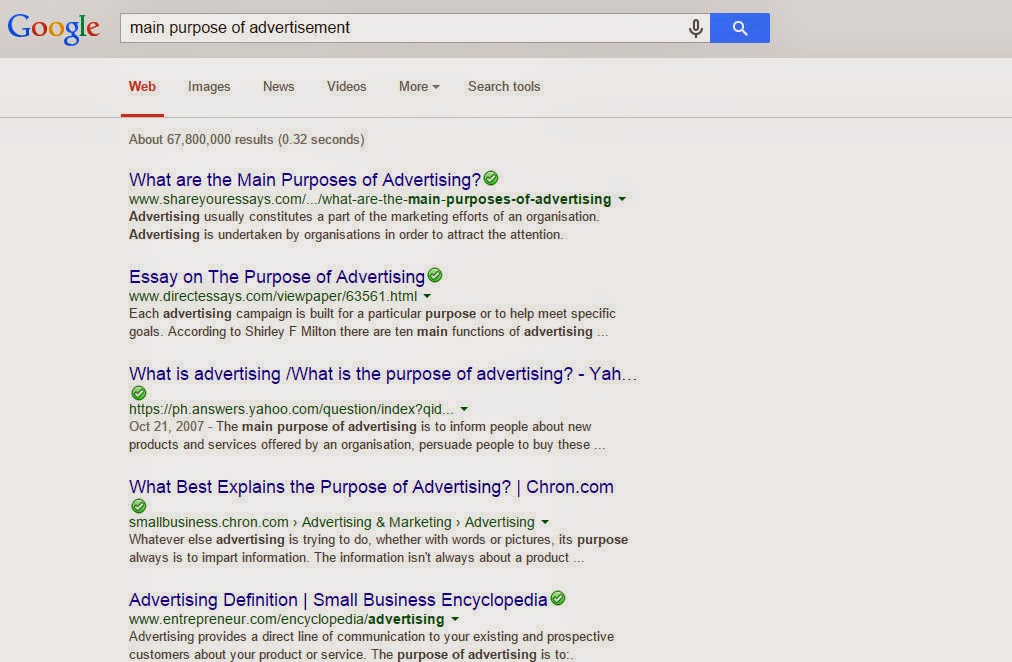Click green checkmark beside Main Purposes of Advertising
Screen dimensions: 1012x662
[491, 178]
